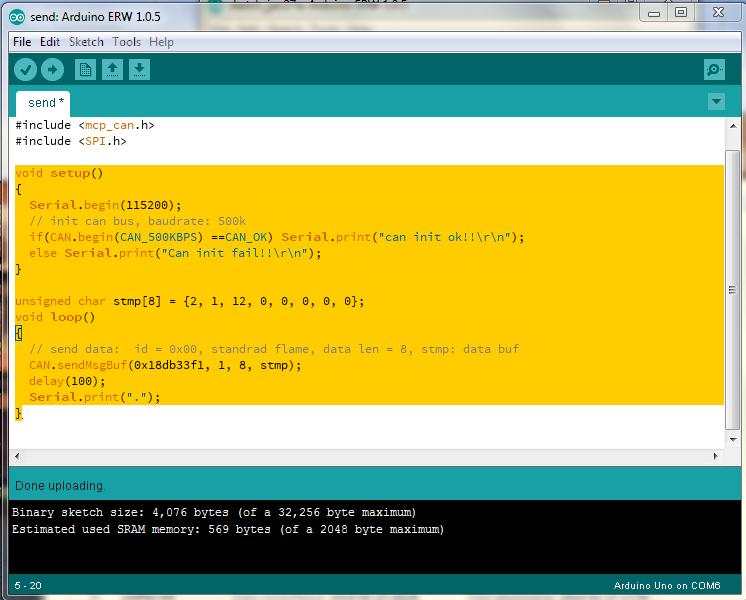The height and width of the screenshot is (600, 746).
Task: Click the 'Can init fail!!' else line
Action: [x=175, y=253]
